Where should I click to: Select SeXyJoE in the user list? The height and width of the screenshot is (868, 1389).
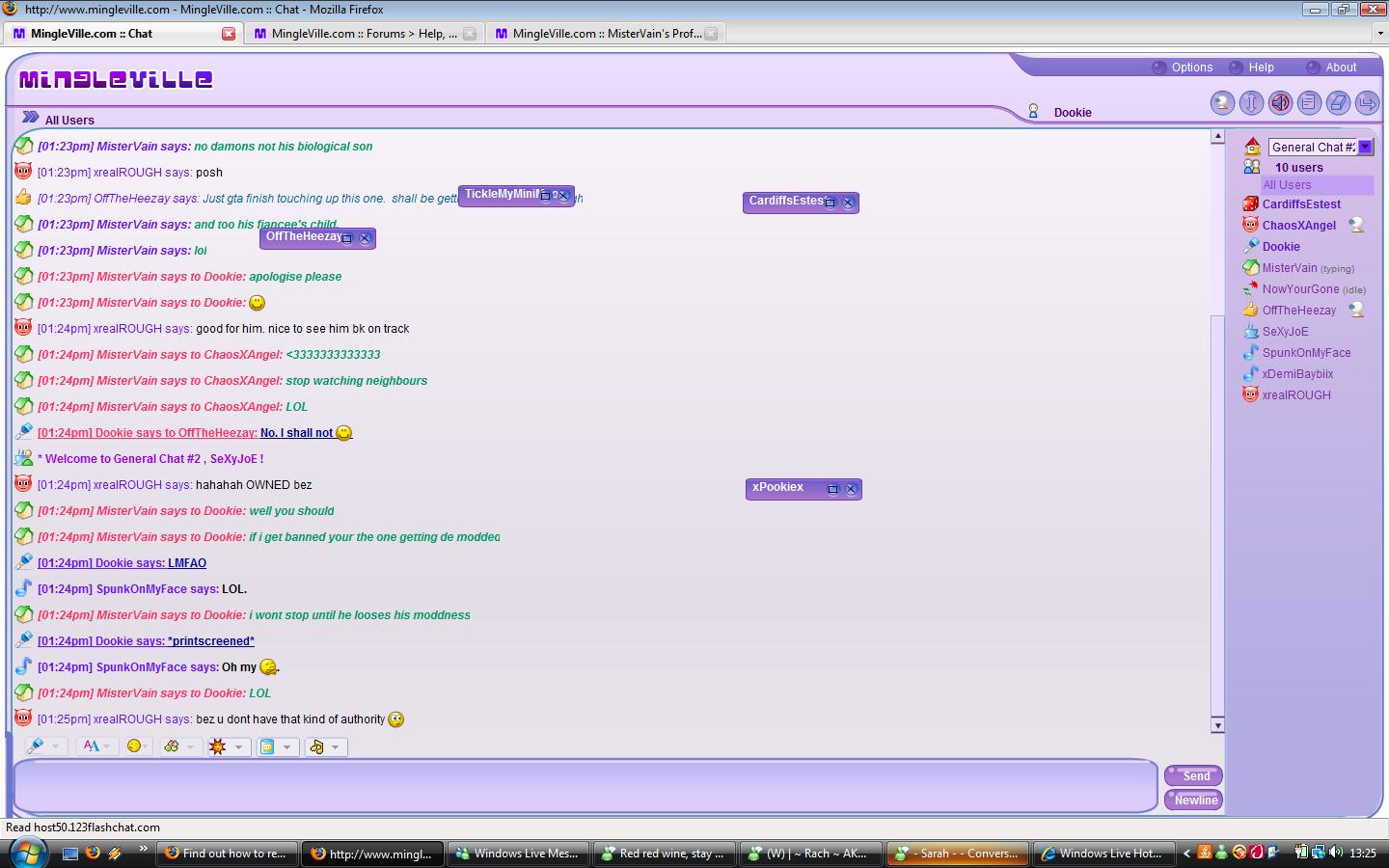pos(1285,332)
